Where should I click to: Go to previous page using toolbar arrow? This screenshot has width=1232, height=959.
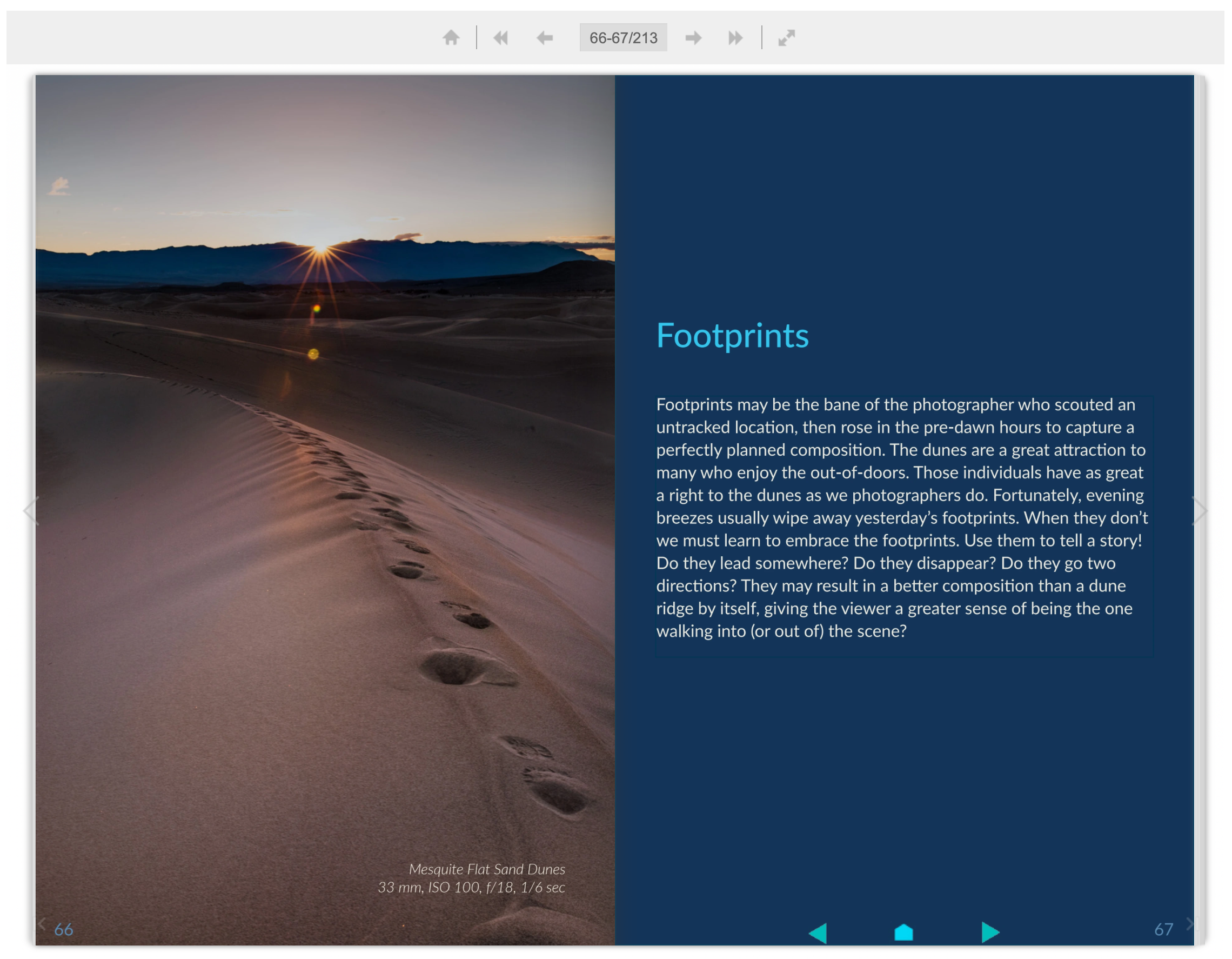pyautogui.click(x=544, y=38)
